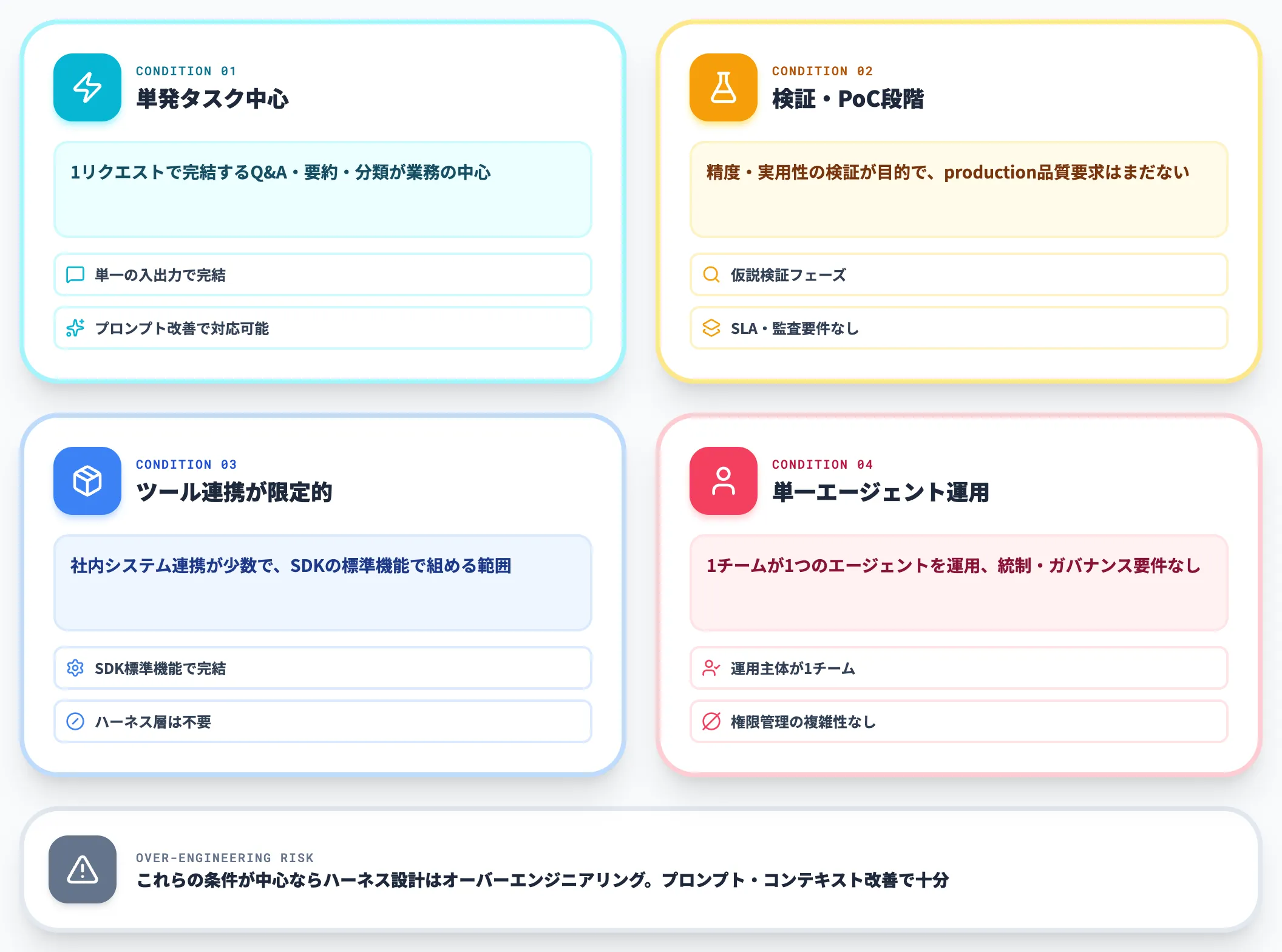The image size is (1282, 952).
Task: Select the SDK標準機能で完結 row
Action: point(323,668)
